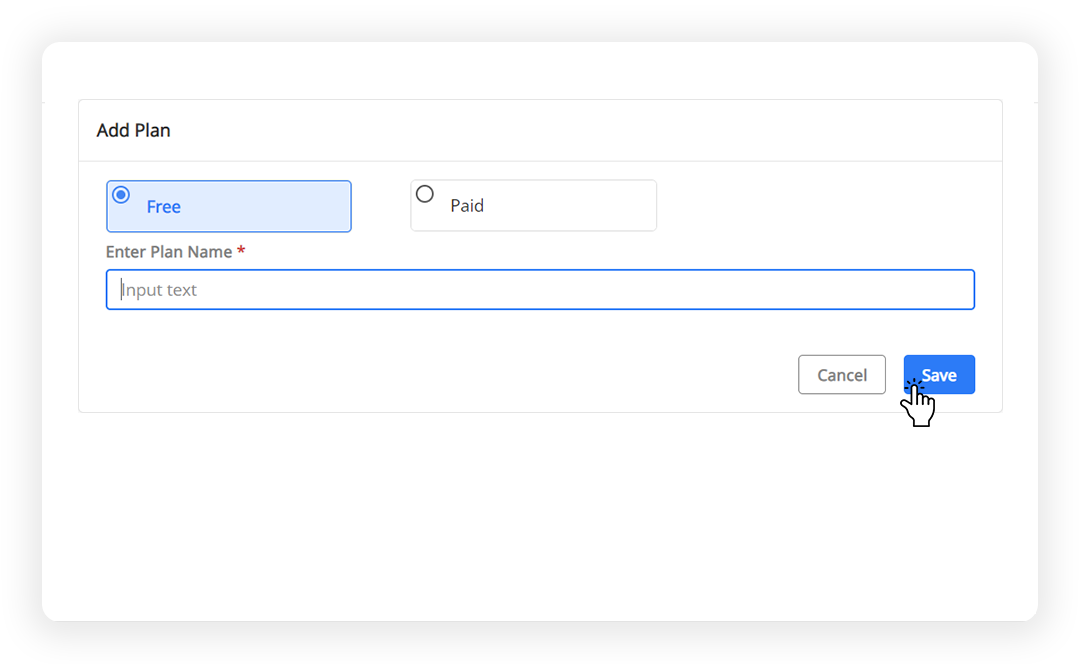Click the filled blue dot inside Free radio
1080x664 pixels.
coord(121,195)
